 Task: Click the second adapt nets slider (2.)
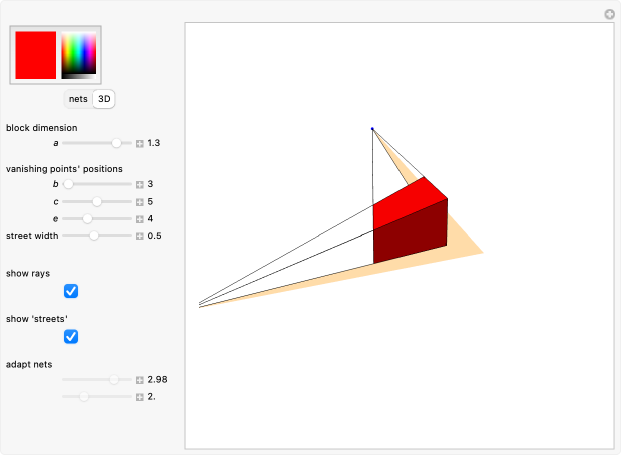97,397
